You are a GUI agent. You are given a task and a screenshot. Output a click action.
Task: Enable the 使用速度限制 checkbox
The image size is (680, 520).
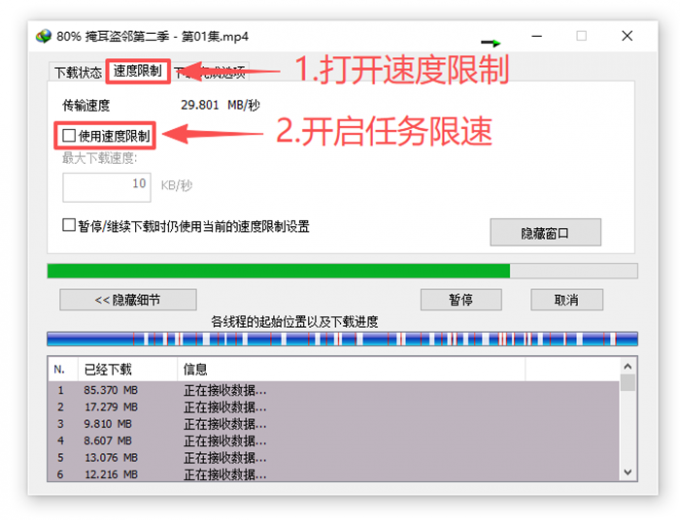[x=69, y=136]
